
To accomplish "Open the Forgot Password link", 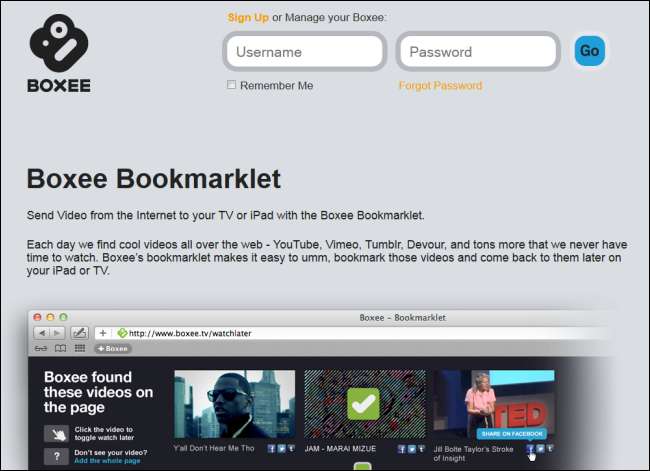I will pos(440,85).
